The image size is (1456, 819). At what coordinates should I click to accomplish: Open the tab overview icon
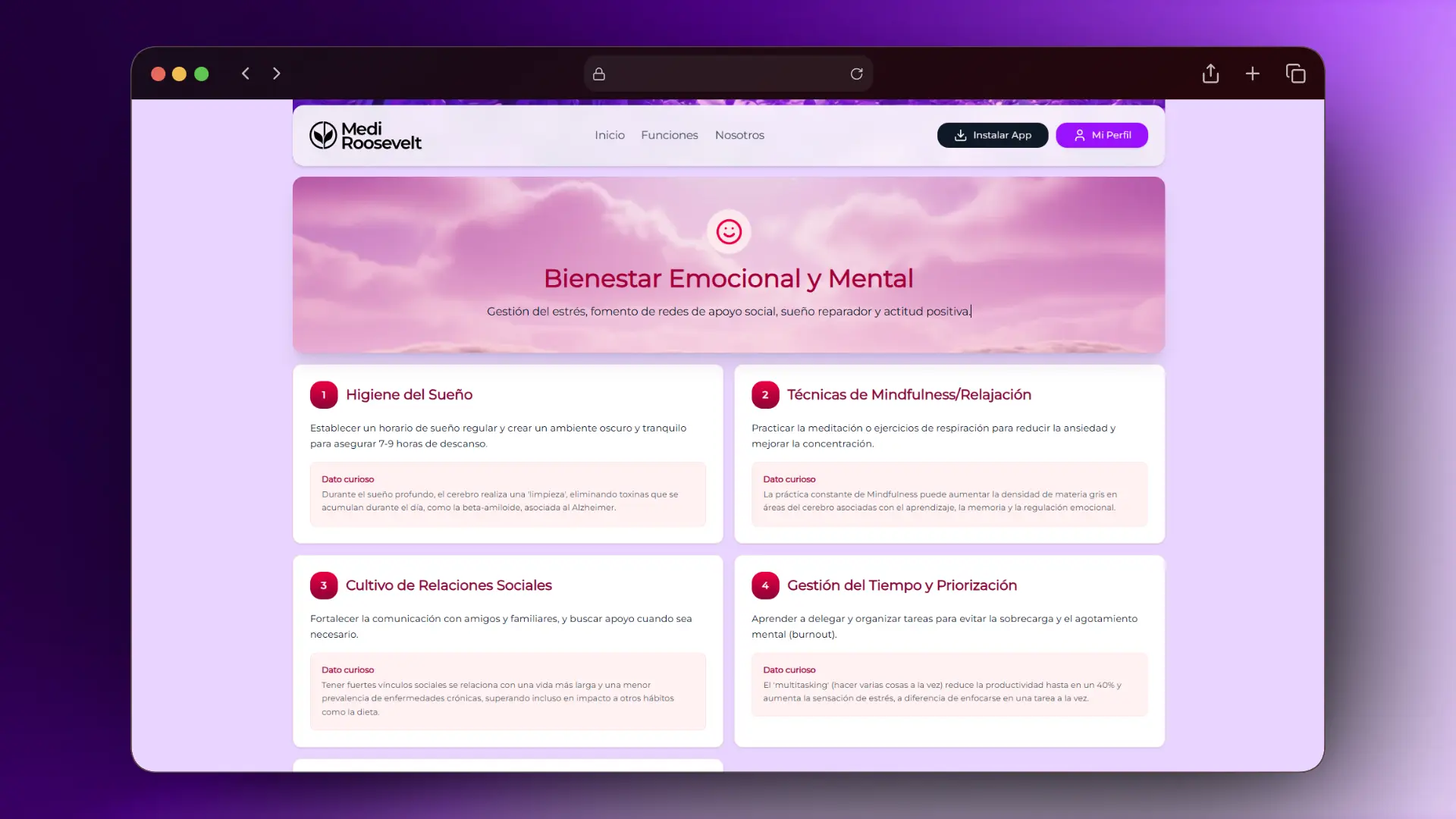coord(1296,74)
